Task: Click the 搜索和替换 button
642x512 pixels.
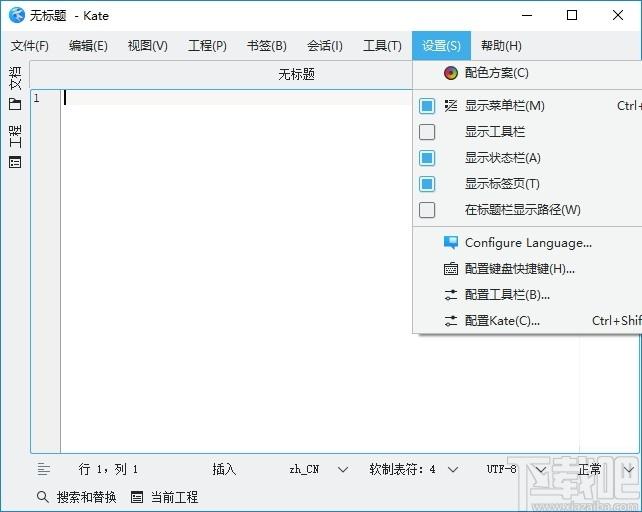Action: tap(77, 497)
